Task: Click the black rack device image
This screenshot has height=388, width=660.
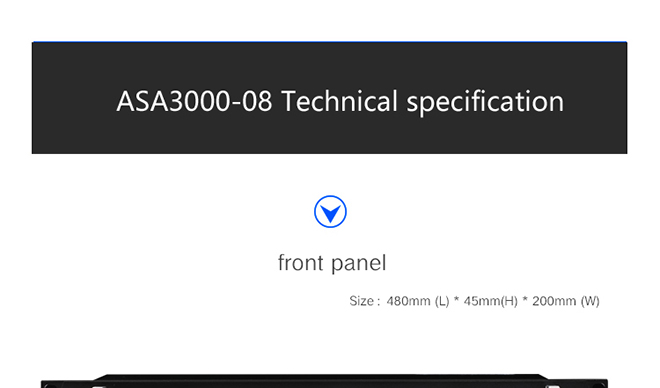Action: (324, 381)
